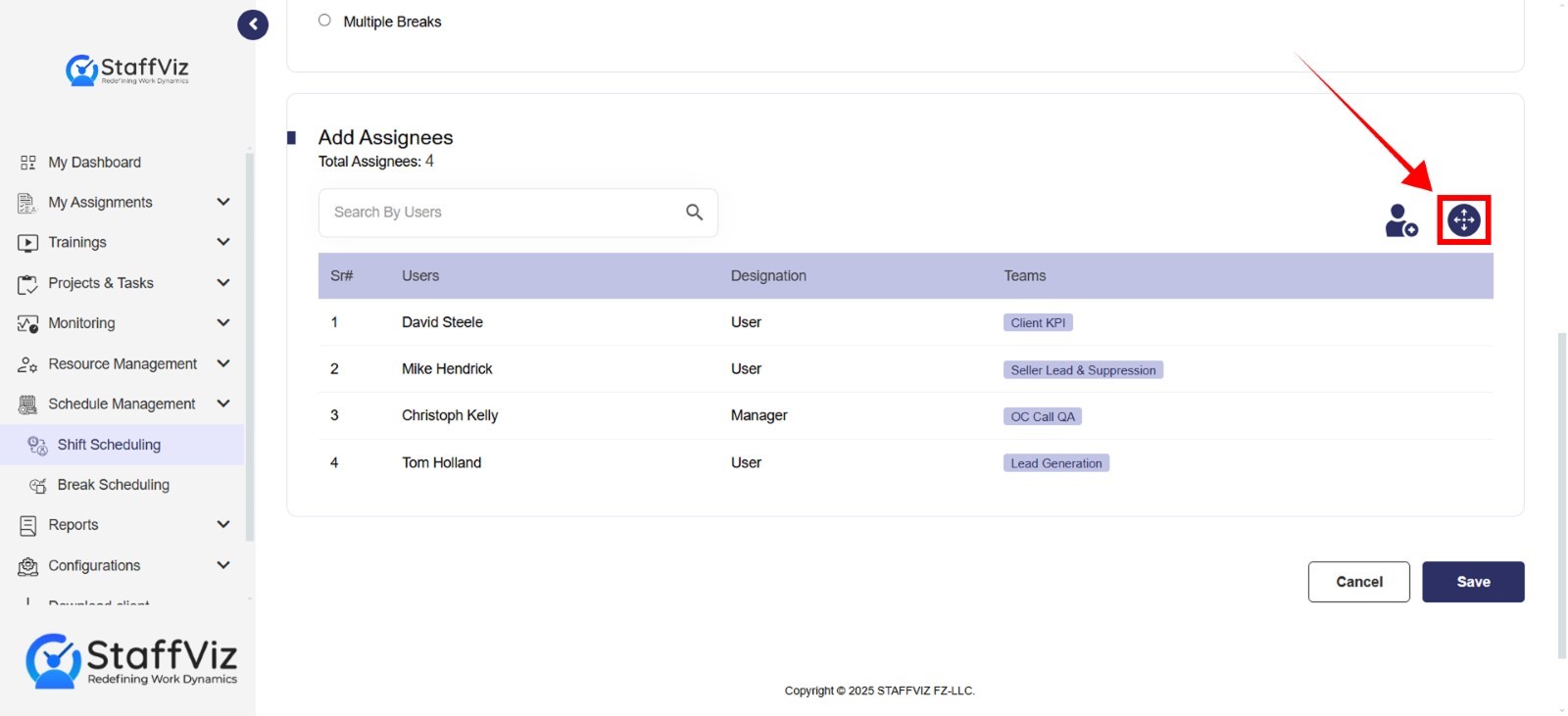This screenshot has width=1568, height=716.
Task: Click the search magnifier icon
Action: pyautogui.click(x=694, y=213)
